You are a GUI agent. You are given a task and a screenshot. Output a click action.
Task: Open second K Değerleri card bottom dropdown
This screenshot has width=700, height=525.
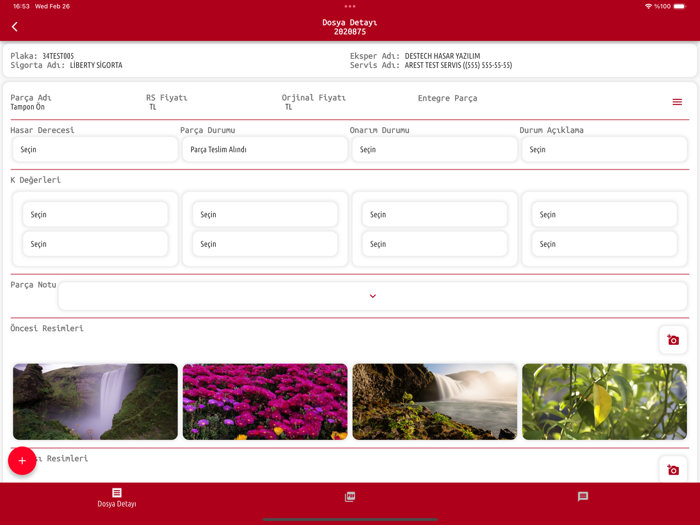click(x=265, y=244)
